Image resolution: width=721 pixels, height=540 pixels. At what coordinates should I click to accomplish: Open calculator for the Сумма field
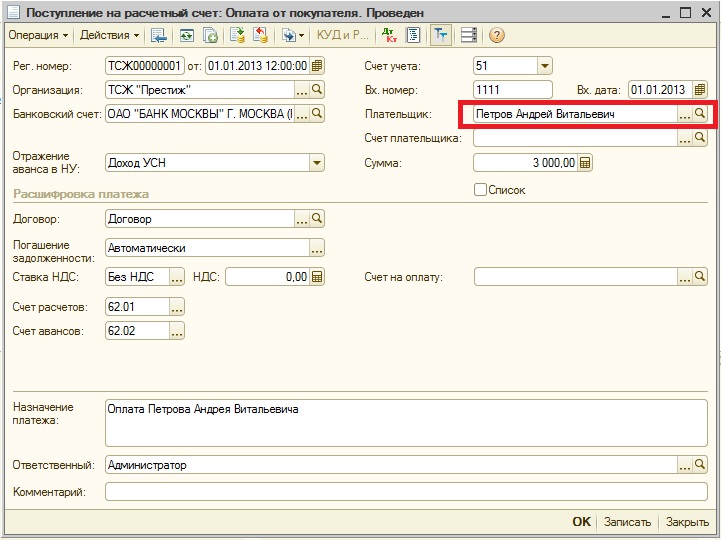585,163
